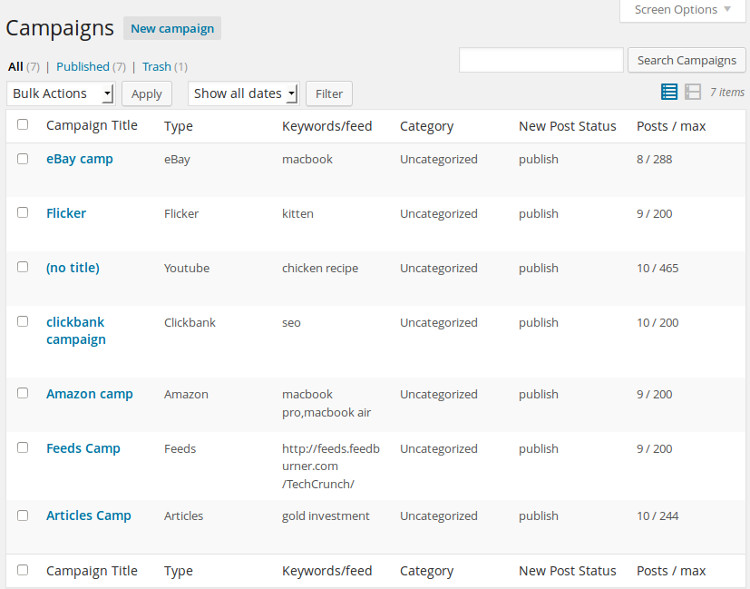This screenshot has width=750, height=589.
Task: Show Published campaigns filter
Action: pyautogui.click(x=83, y=67)
